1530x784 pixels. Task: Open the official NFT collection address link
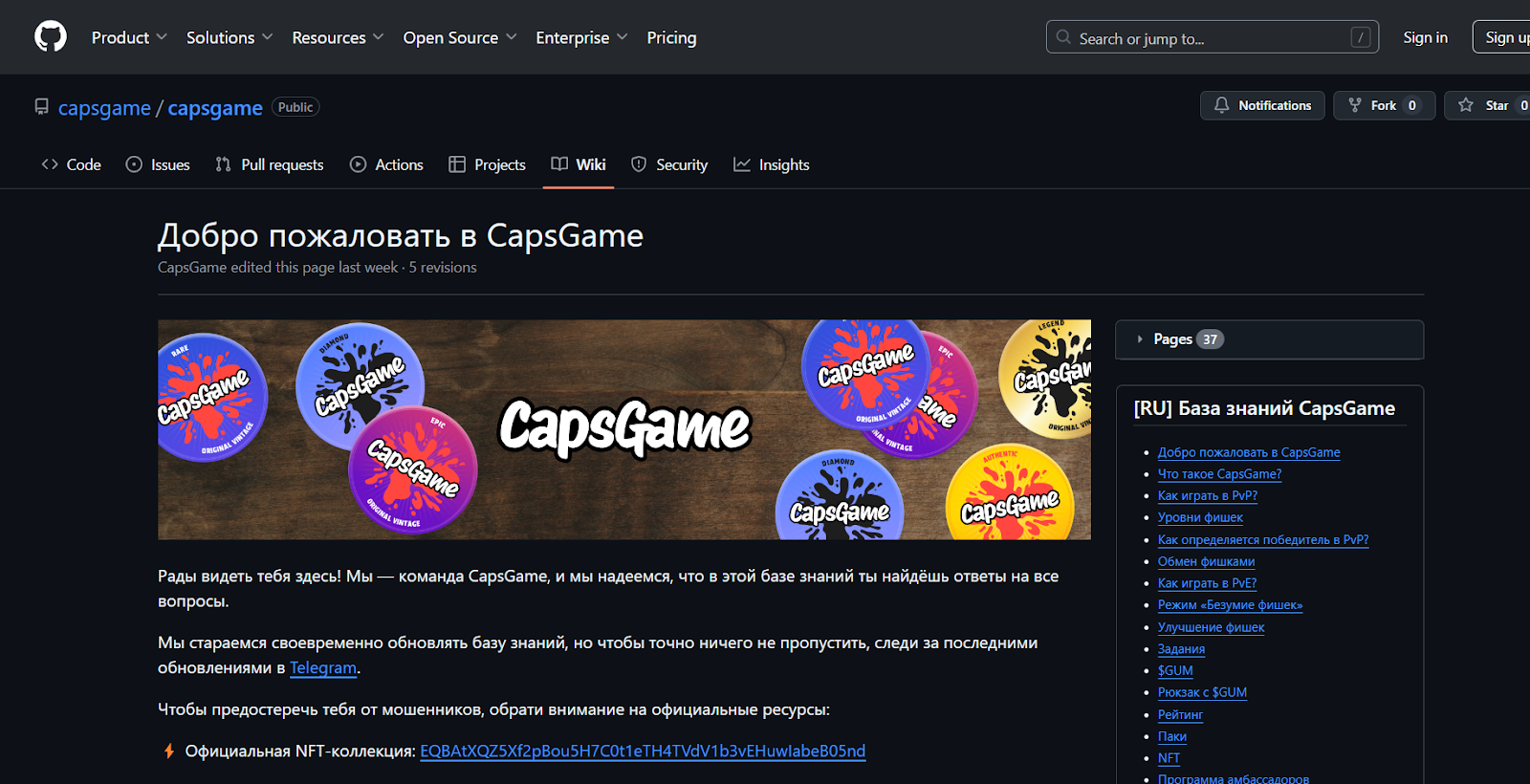(643, 751)
